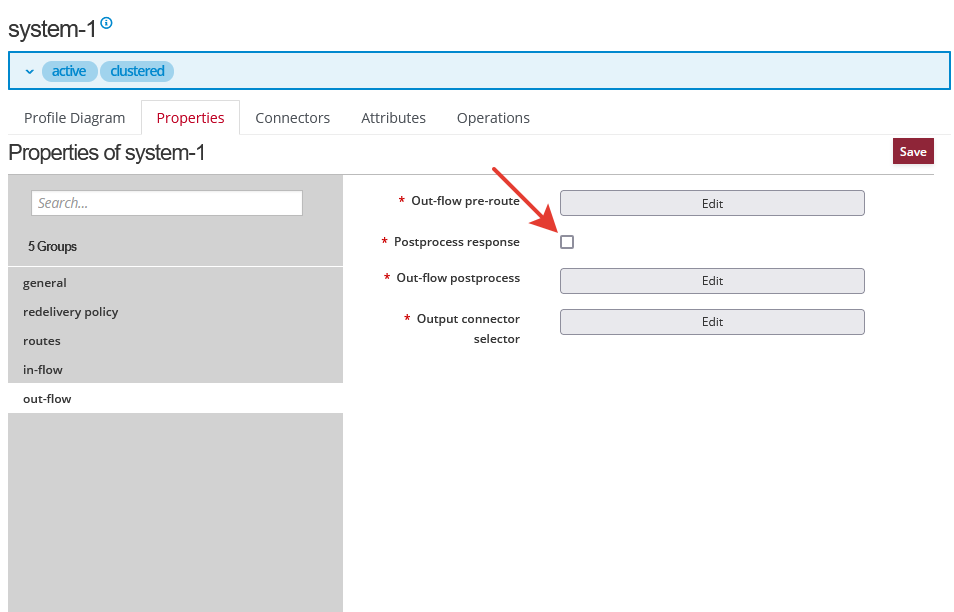Edit the Out-flow postprocess setting

click(711, 280)
